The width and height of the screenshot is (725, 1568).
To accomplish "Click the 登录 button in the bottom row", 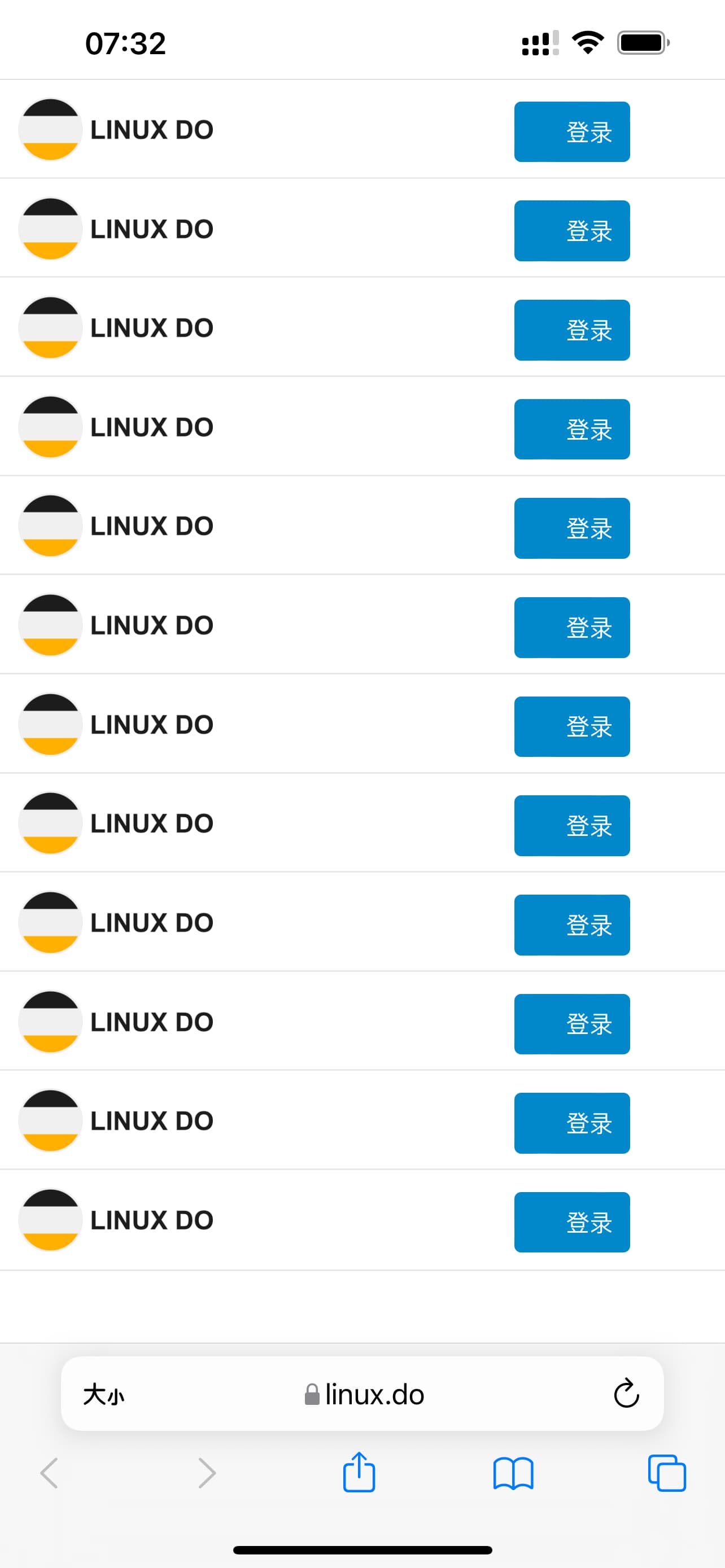I will [x=571, y=1221].
